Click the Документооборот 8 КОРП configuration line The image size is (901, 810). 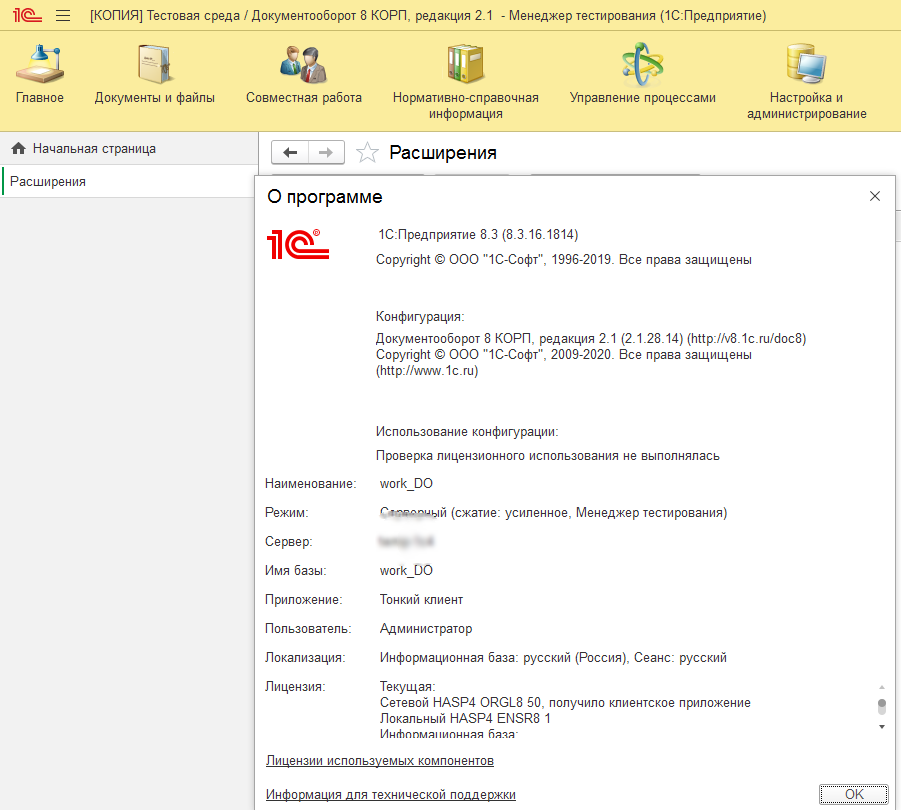(591, 338)
